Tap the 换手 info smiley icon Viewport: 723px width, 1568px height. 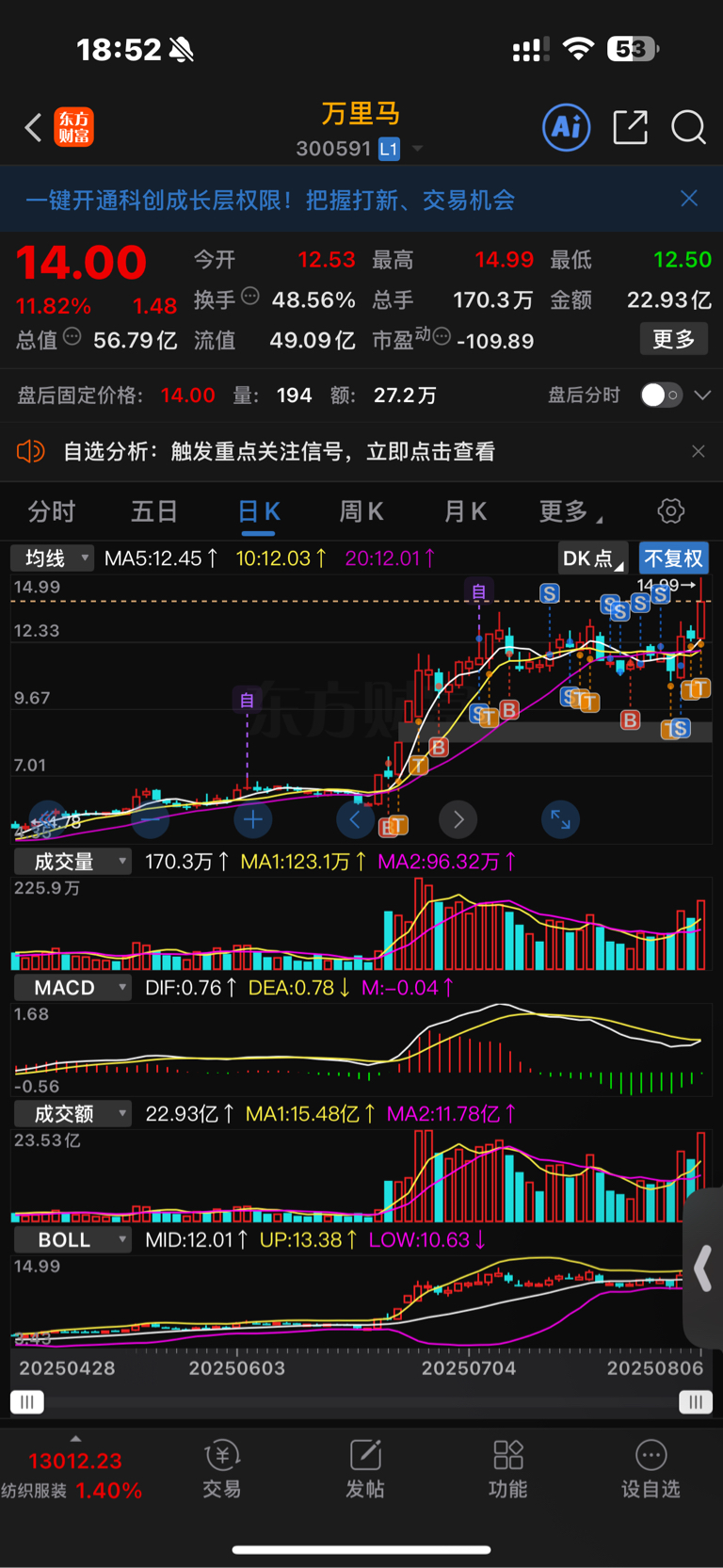point(250,296)
